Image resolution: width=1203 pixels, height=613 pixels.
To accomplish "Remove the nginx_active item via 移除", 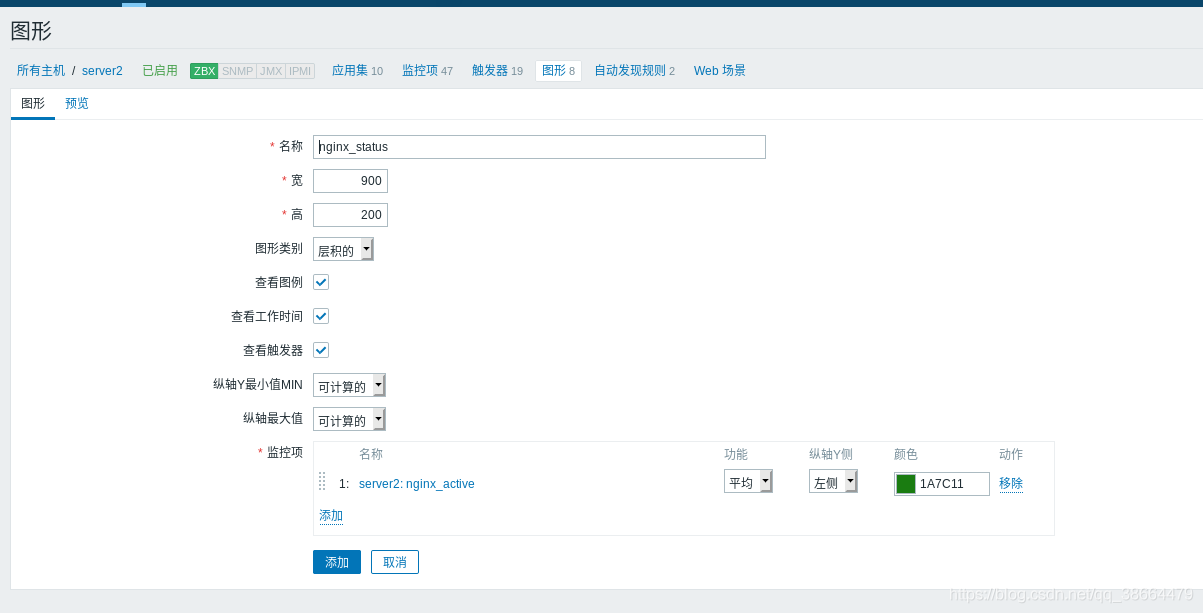I will 1011,483.
